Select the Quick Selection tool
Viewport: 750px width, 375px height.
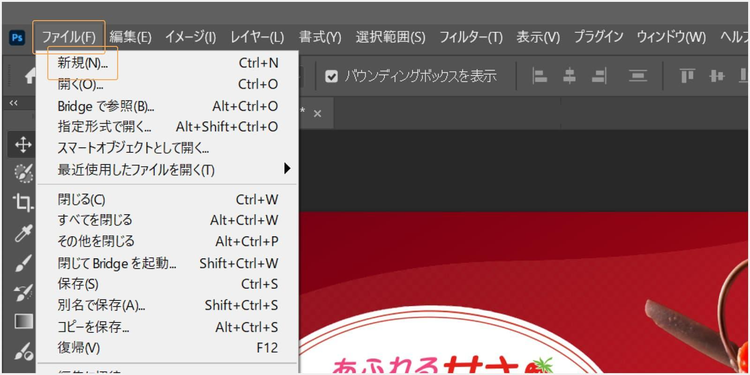coord(23,173)
